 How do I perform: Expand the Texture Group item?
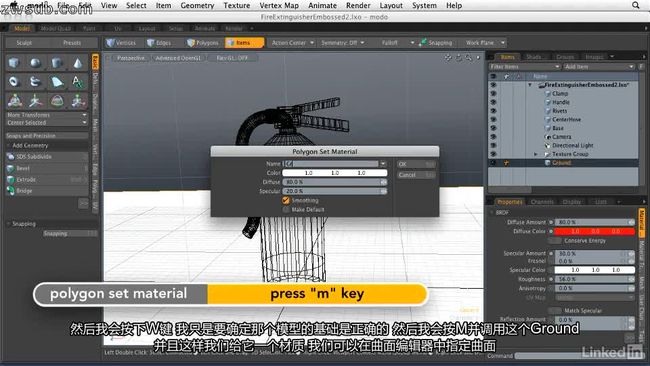click(535, 154)
